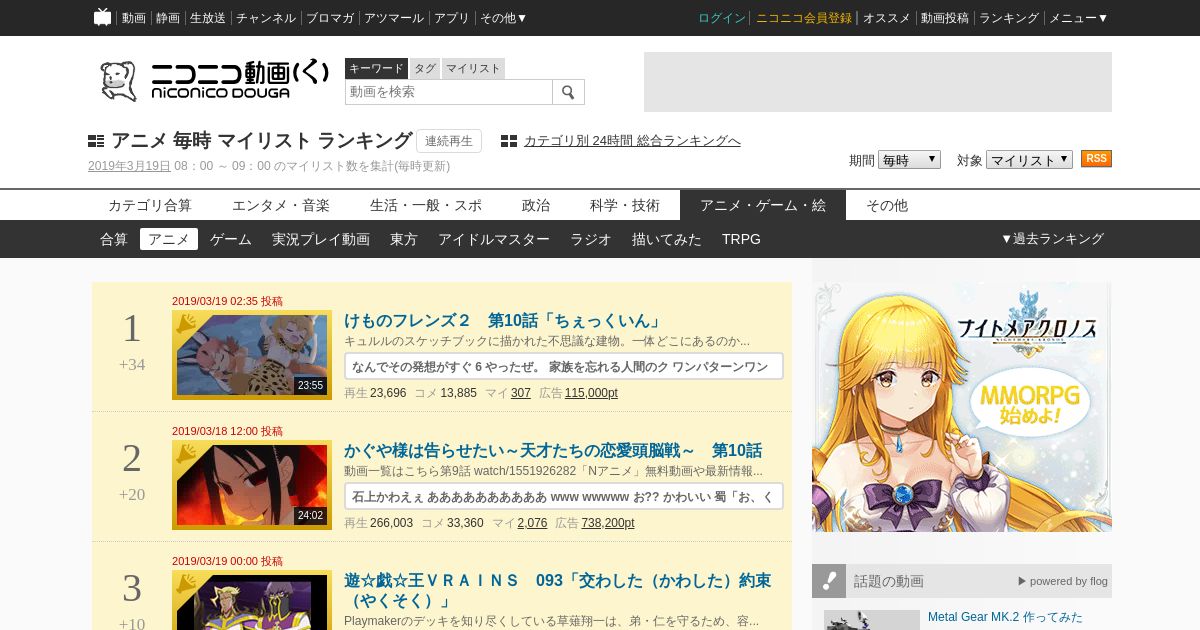
Task: Click 広告 738,200pt link
Action: (x=607, y=523)
